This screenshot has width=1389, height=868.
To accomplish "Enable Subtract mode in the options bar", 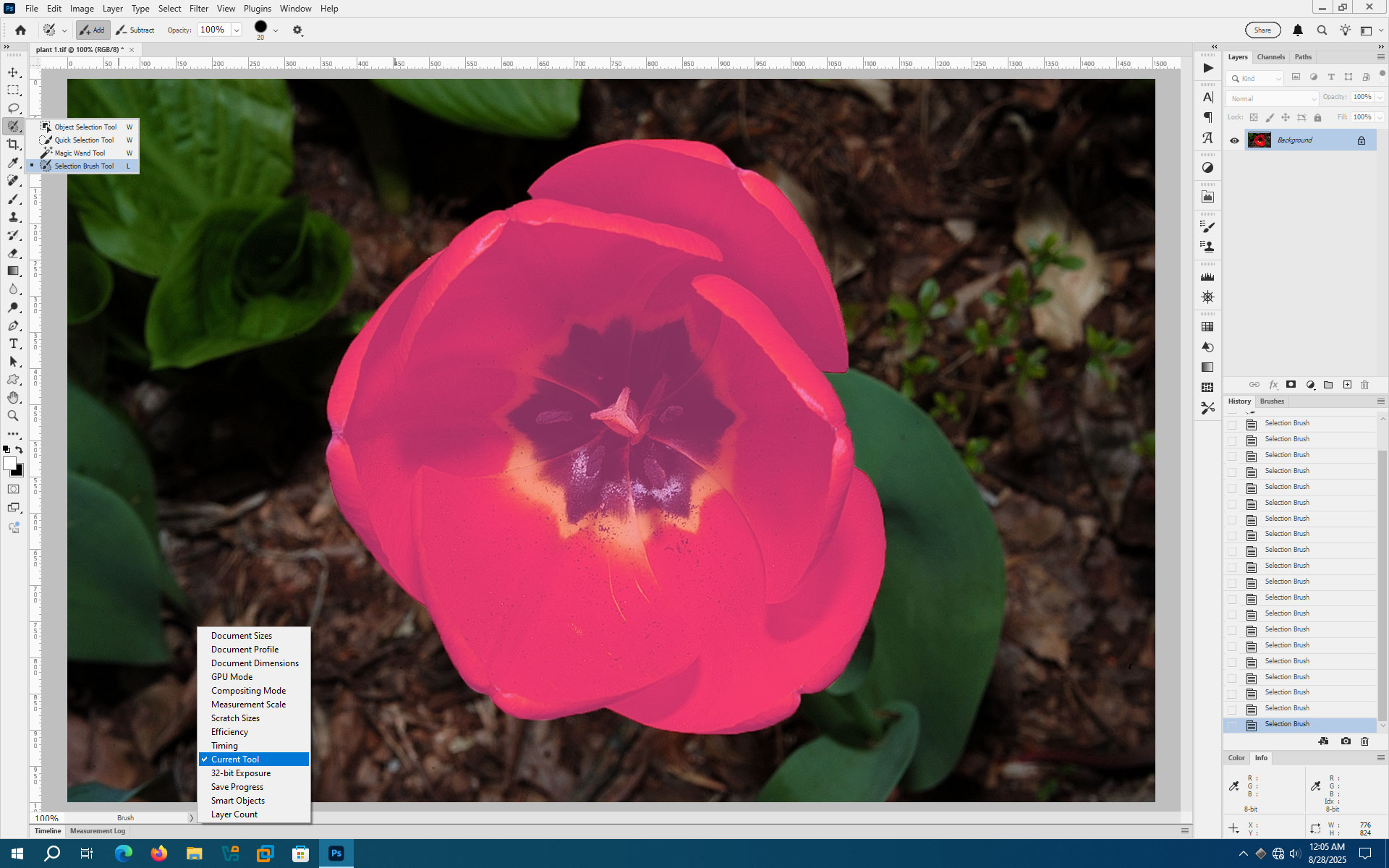I will [x=135, y=30].
